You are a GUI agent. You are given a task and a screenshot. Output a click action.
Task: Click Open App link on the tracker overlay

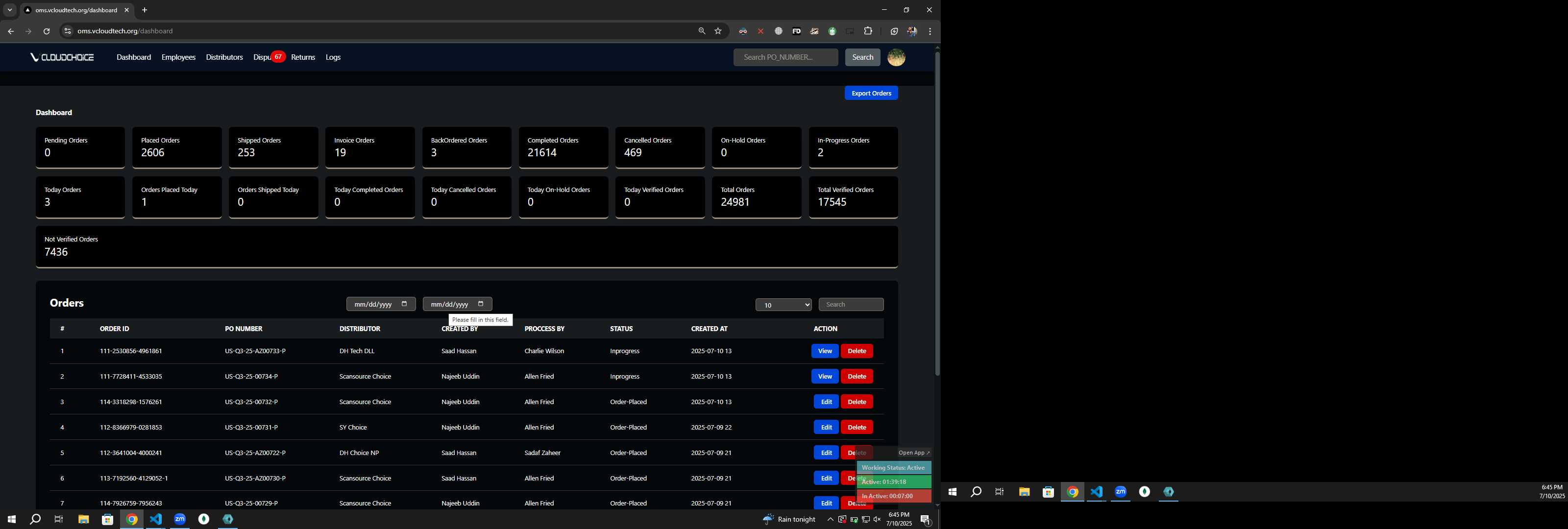click(914, 453)
